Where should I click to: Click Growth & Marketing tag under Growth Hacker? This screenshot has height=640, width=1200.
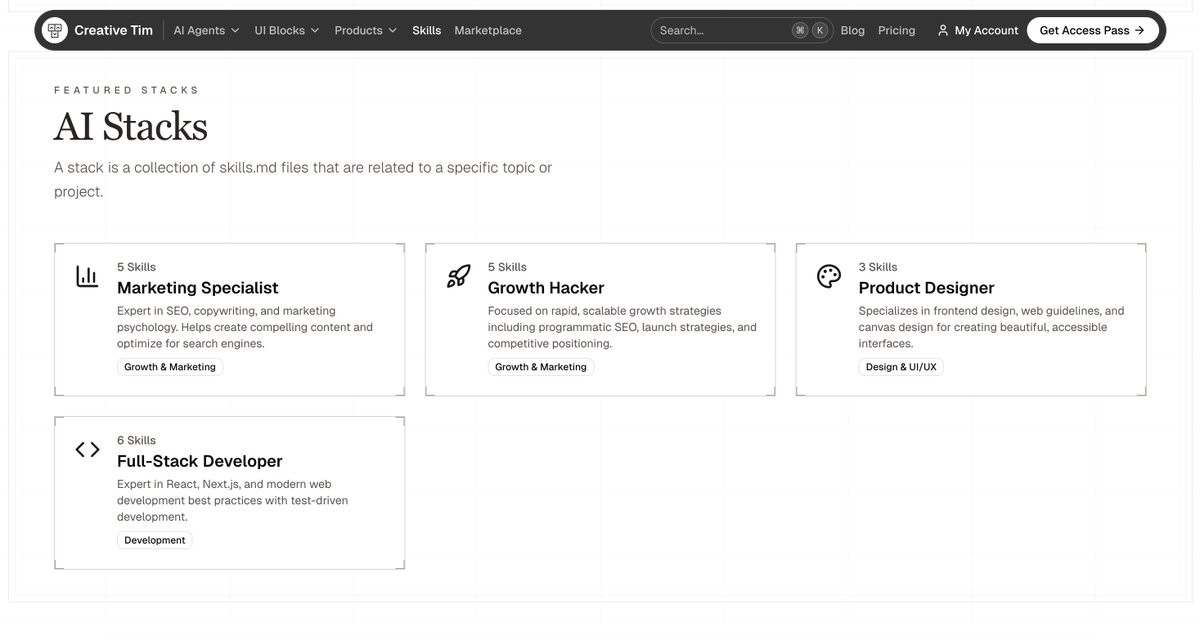pyautogui.click(x=541, y=367)
